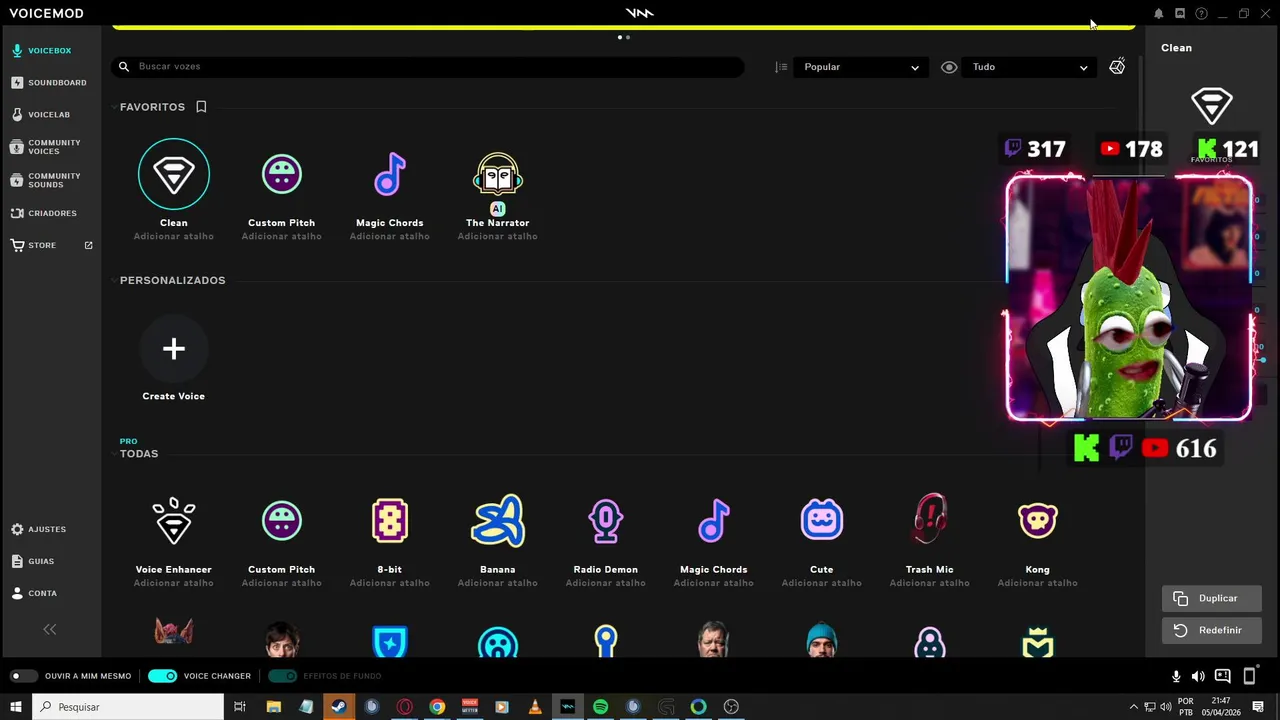
Task: Select Custom Pitch voice in Favoritos
Action: (x=282, y=175)
